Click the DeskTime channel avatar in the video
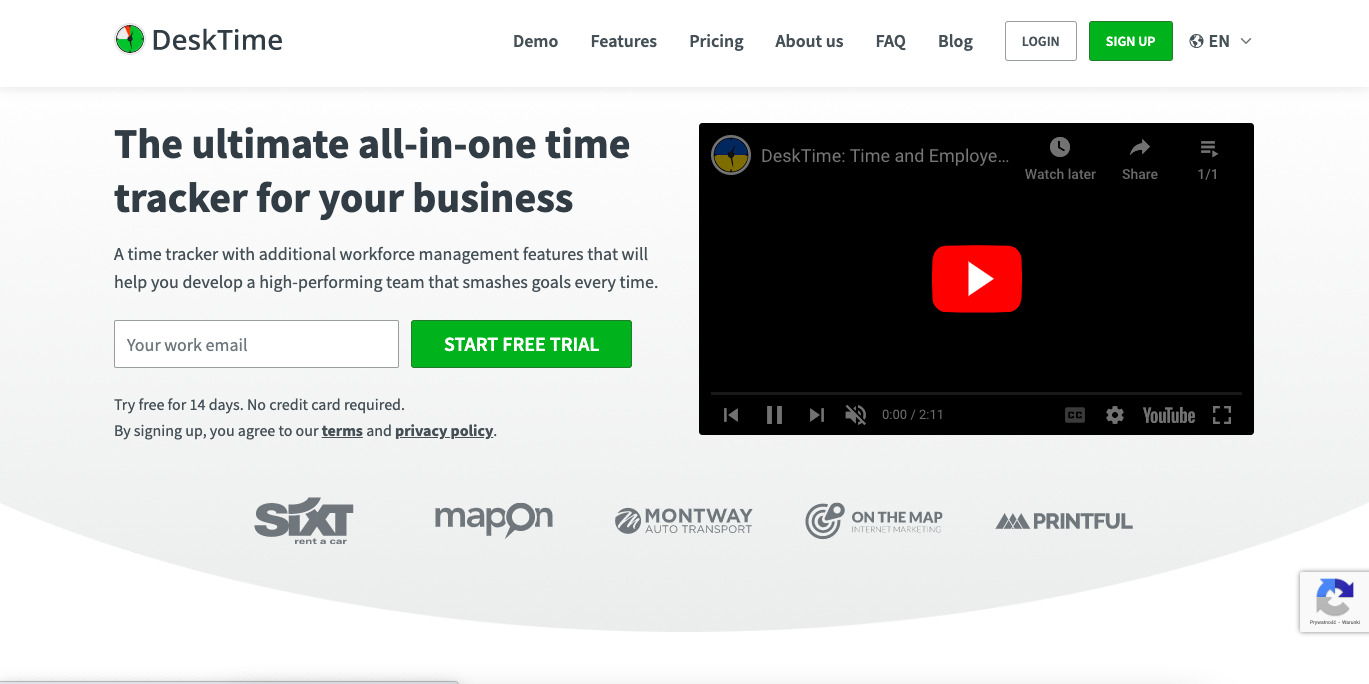Image resolution: width=1369 pixels, height=684 pixels. click(731, 155)
